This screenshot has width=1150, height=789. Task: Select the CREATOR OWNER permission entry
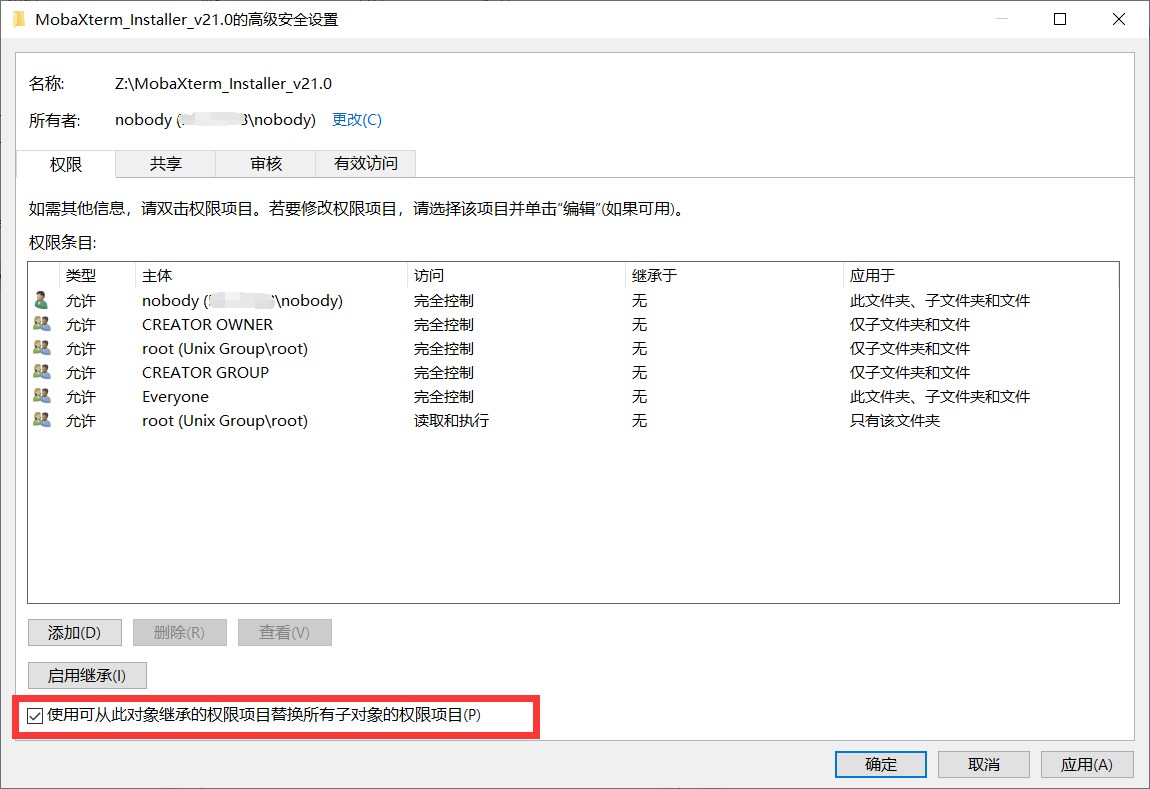[574, 324]
